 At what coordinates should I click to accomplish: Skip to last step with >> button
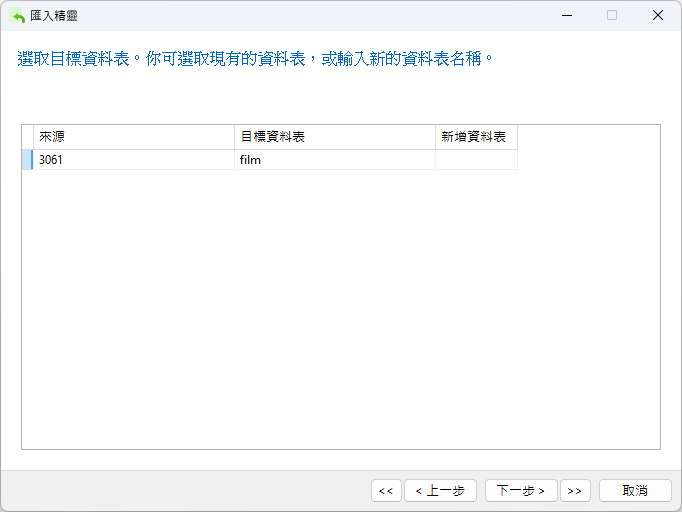click(575, 490)
